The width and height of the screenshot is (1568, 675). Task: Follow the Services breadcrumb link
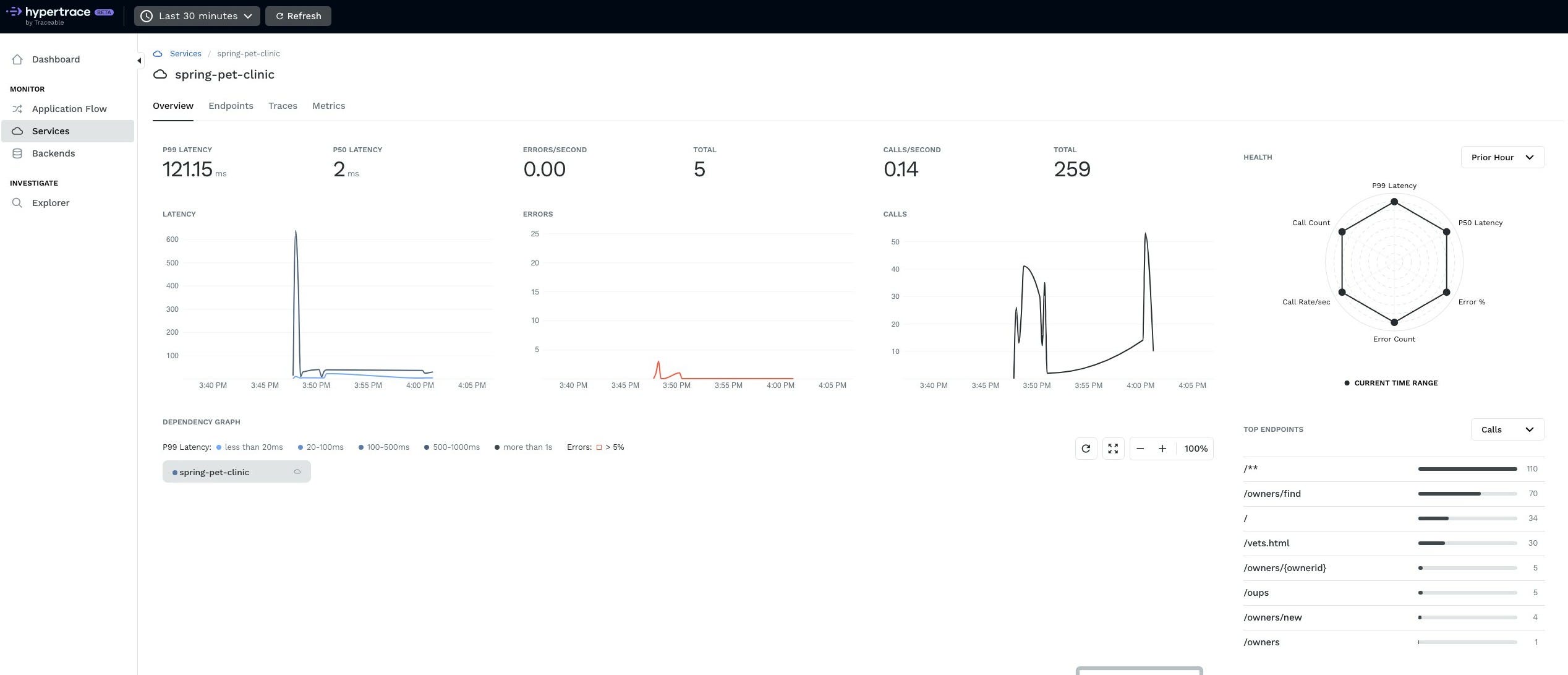click(185, 54)
